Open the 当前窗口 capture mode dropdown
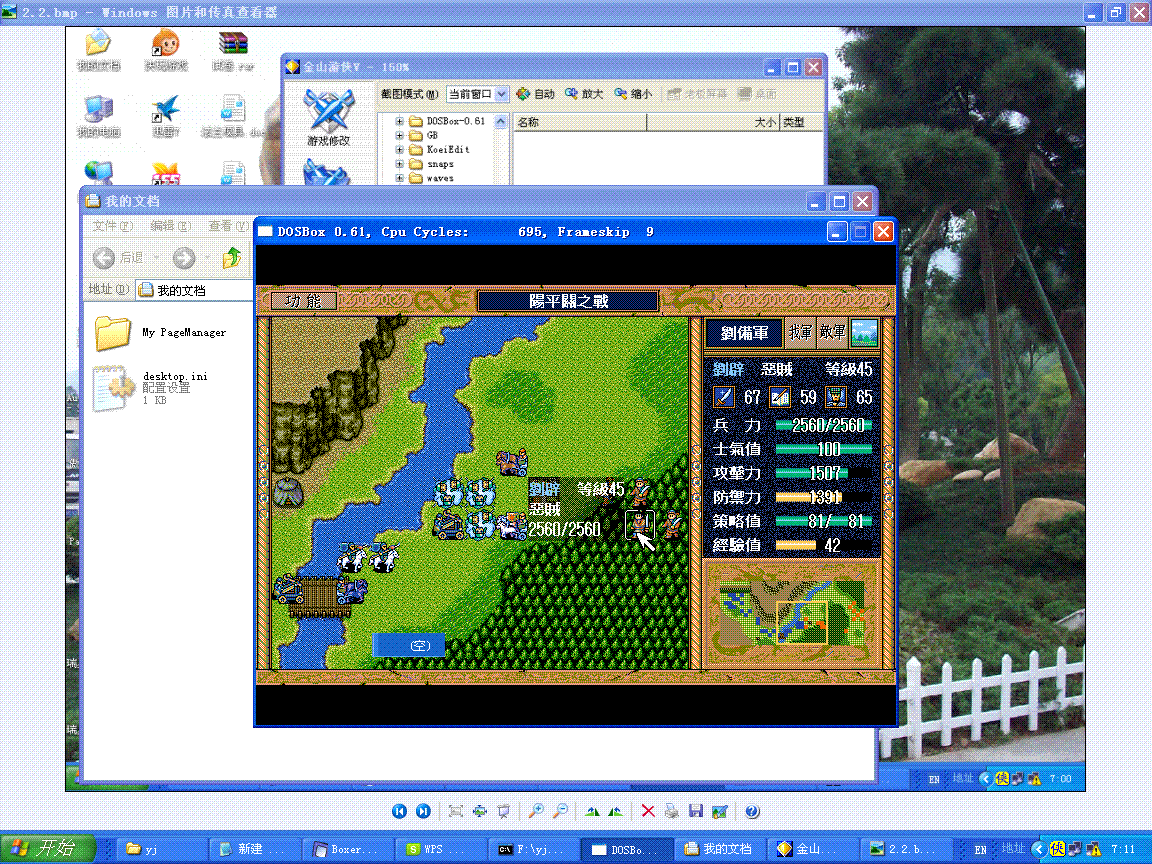This screenshot has height=864, width=1152. [502, 94]
